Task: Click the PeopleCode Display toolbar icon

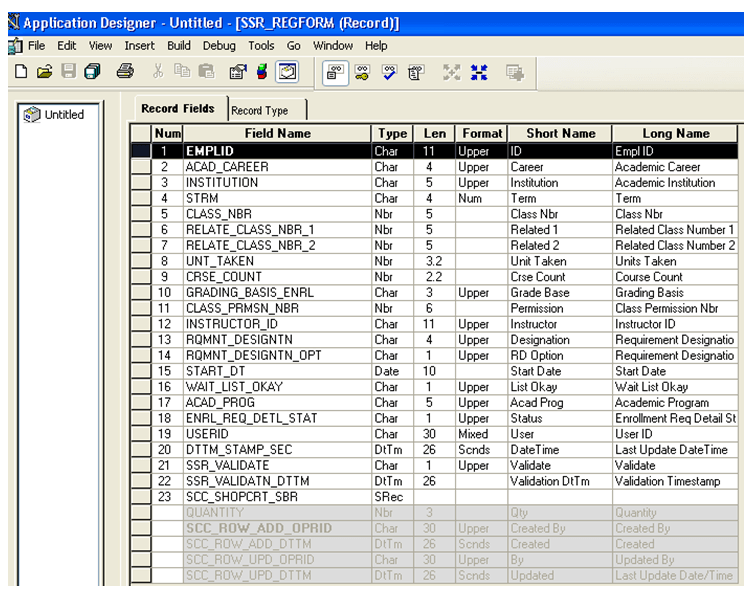Action: point(416,73)
